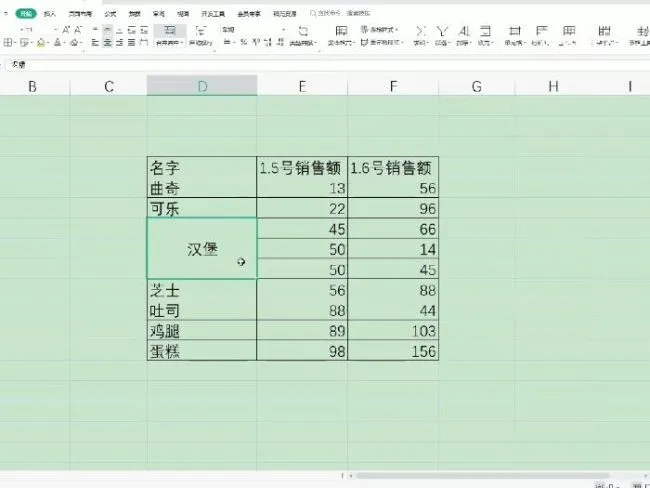The width and height of the screenshot is (650, 488).
Task: Apply thousands separator style
Action: (256, 42)
